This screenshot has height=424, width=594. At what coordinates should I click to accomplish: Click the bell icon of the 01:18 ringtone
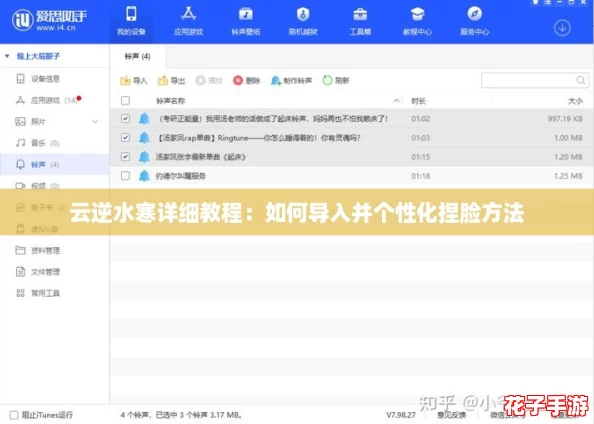click(x=144, y=175)
